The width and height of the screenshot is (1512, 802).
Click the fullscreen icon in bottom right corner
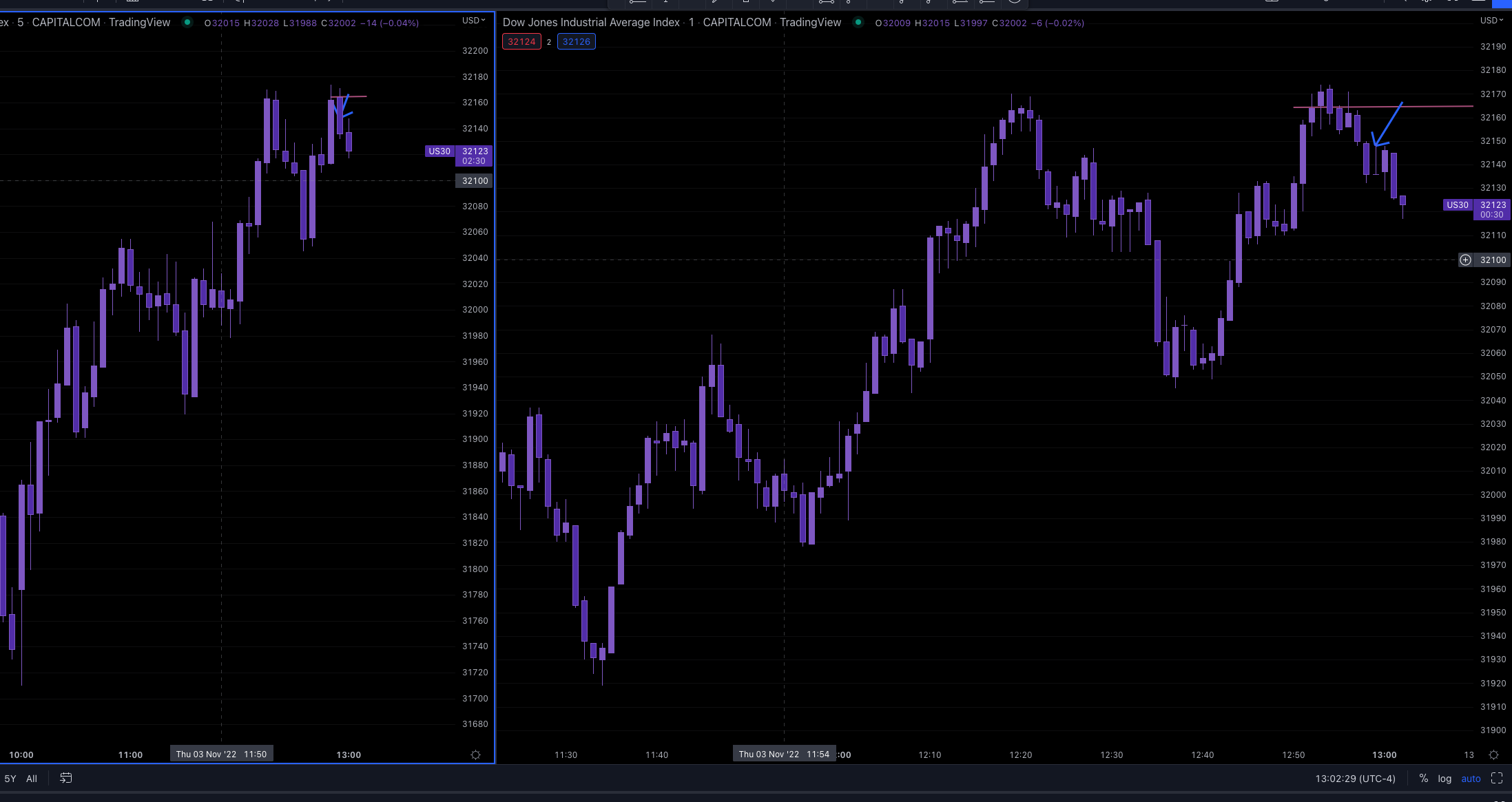point(1496,778)
